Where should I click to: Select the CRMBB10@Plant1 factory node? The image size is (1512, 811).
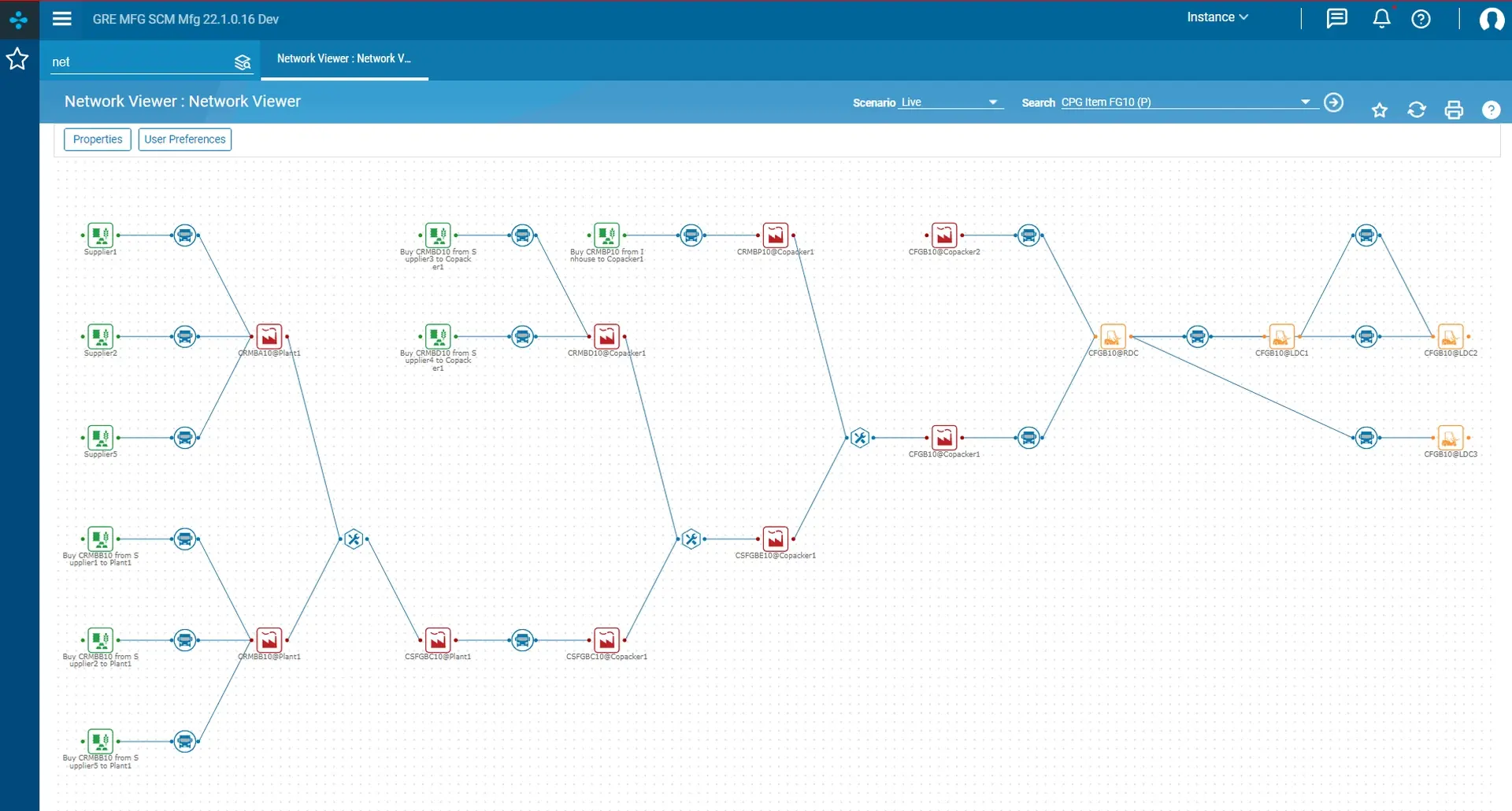click(x=269, y=640)
